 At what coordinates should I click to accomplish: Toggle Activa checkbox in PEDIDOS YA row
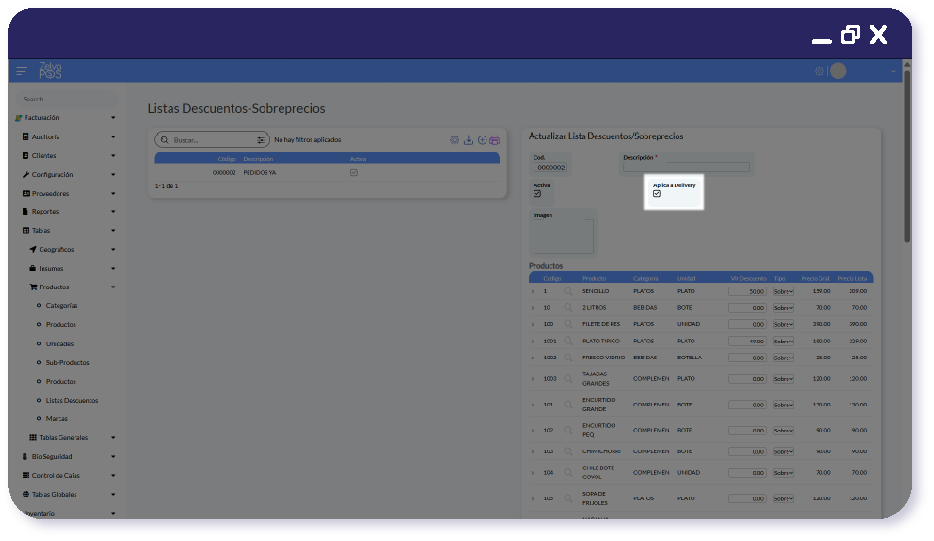tap(354, 173)
